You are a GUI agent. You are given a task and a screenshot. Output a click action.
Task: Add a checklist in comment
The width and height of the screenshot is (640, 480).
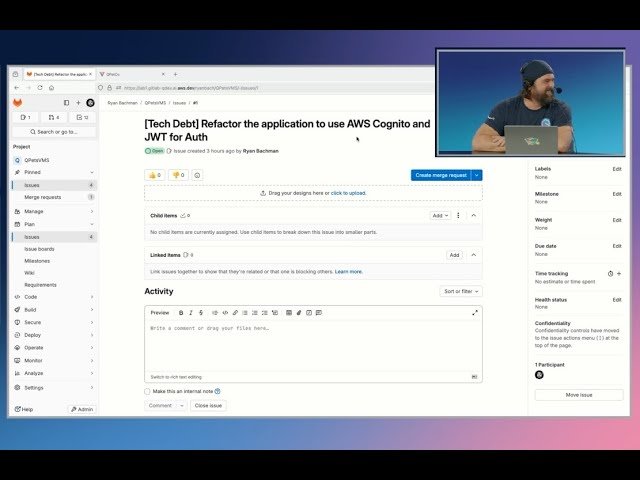point(264,313)
